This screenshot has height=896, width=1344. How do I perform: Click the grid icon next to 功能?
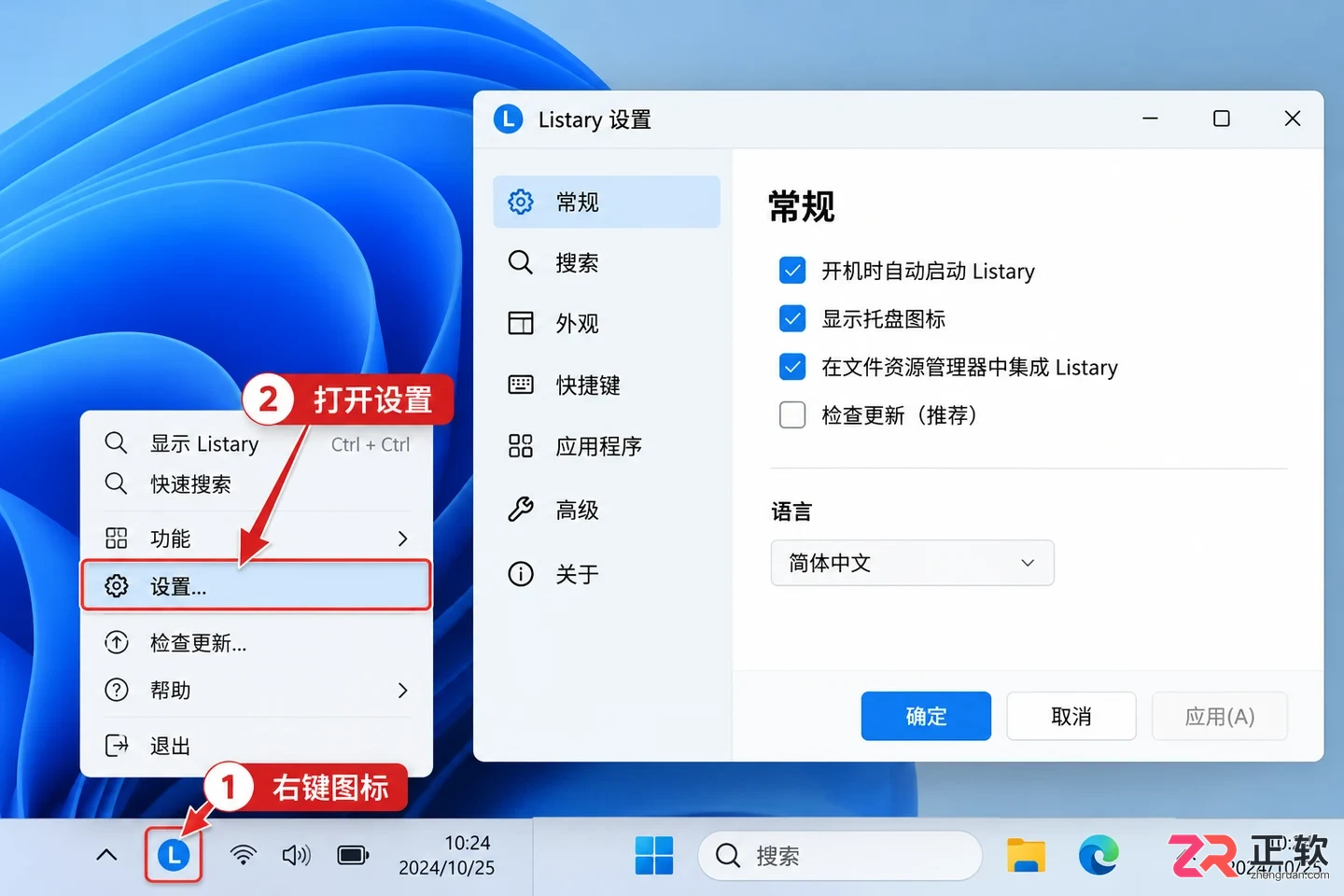tap(117, 539)
